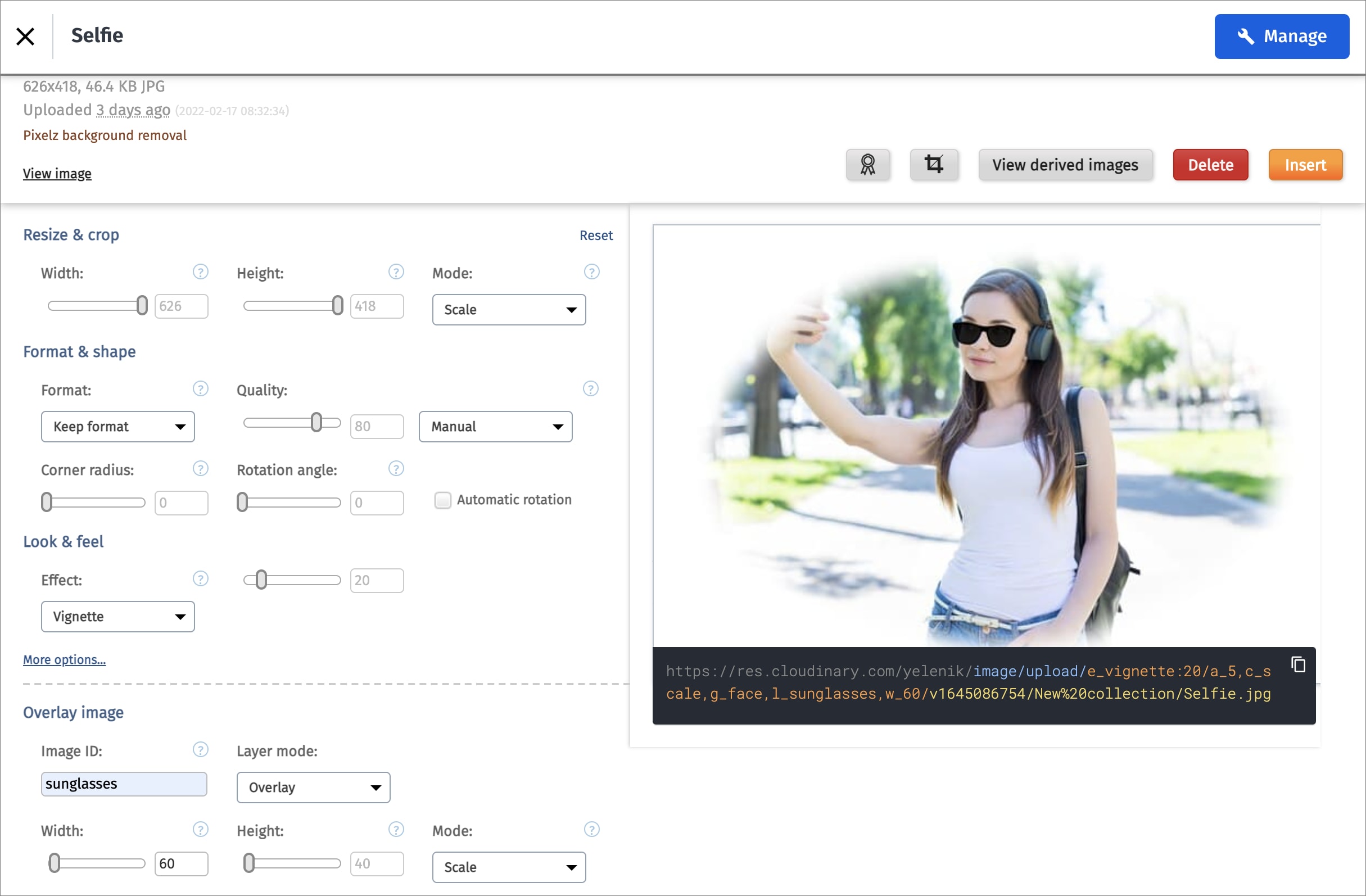
Task: Enable the Automatic rotation checkbox
Action: point(442,500)
